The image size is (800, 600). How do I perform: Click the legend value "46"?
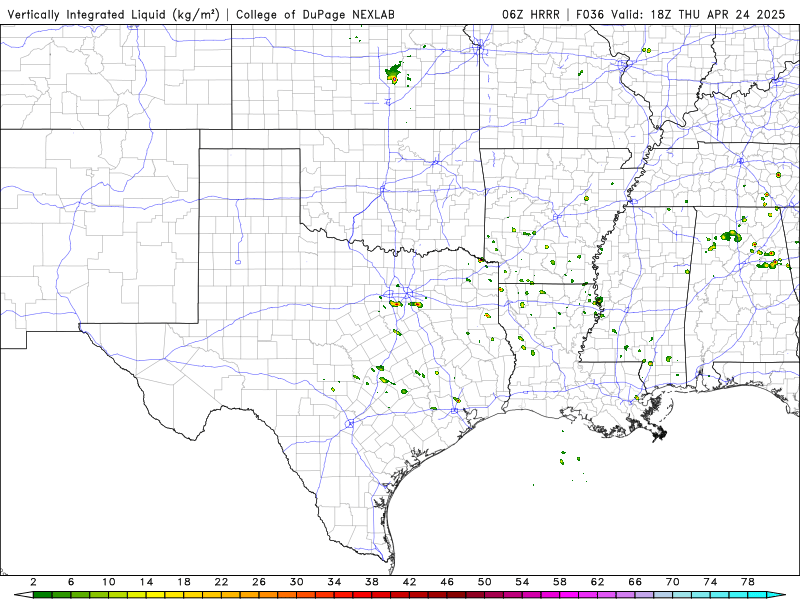point(447,582)
